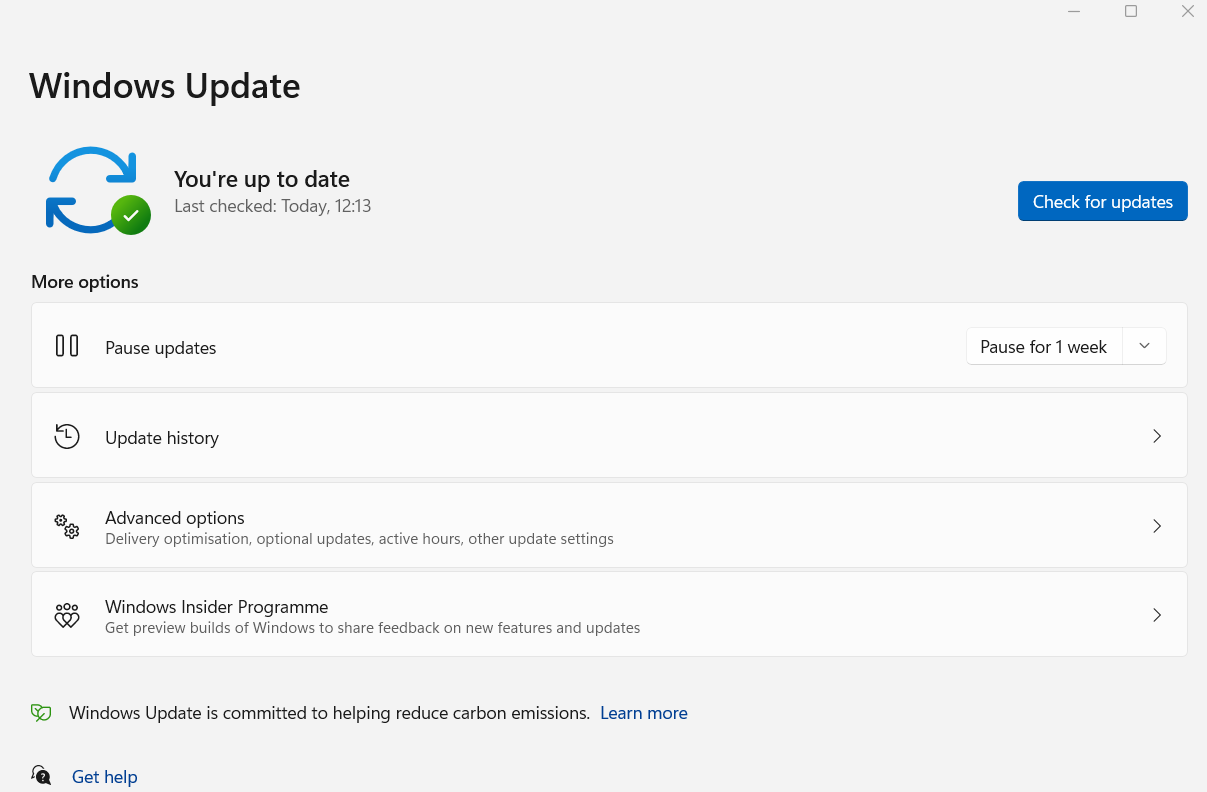Viewport: 1207px width, 792px height.
Task: Select the Windows Update page heading
Action: pyautogui.click(x=164, y=86)
